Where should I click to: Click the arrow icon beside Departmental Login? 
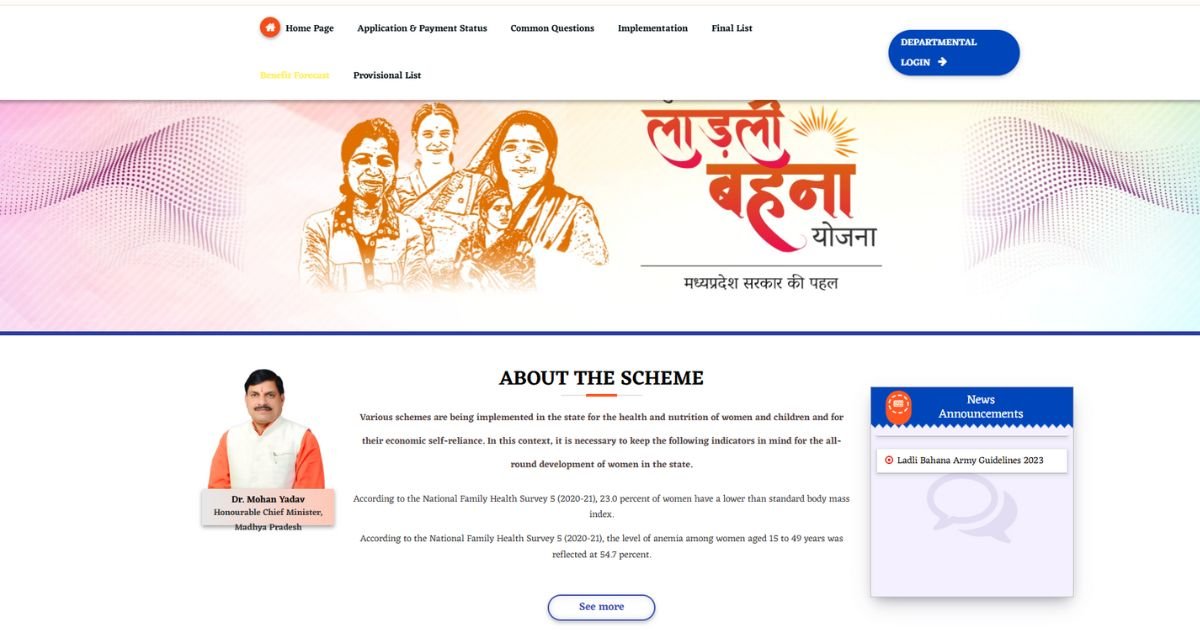(942, 62)
